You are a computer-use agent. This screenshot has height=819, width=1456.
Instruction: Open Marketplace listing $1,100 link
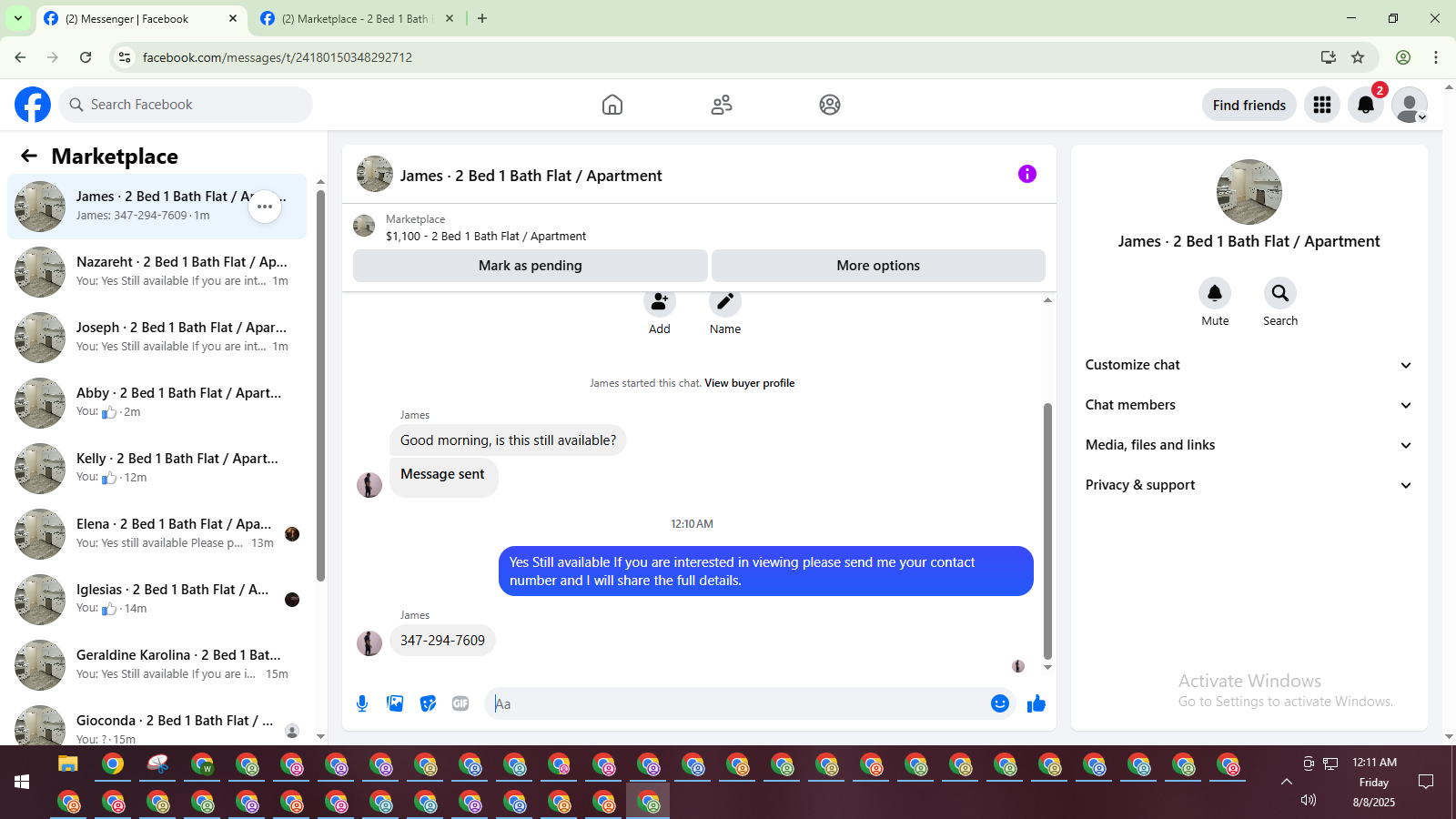[486, 237]
